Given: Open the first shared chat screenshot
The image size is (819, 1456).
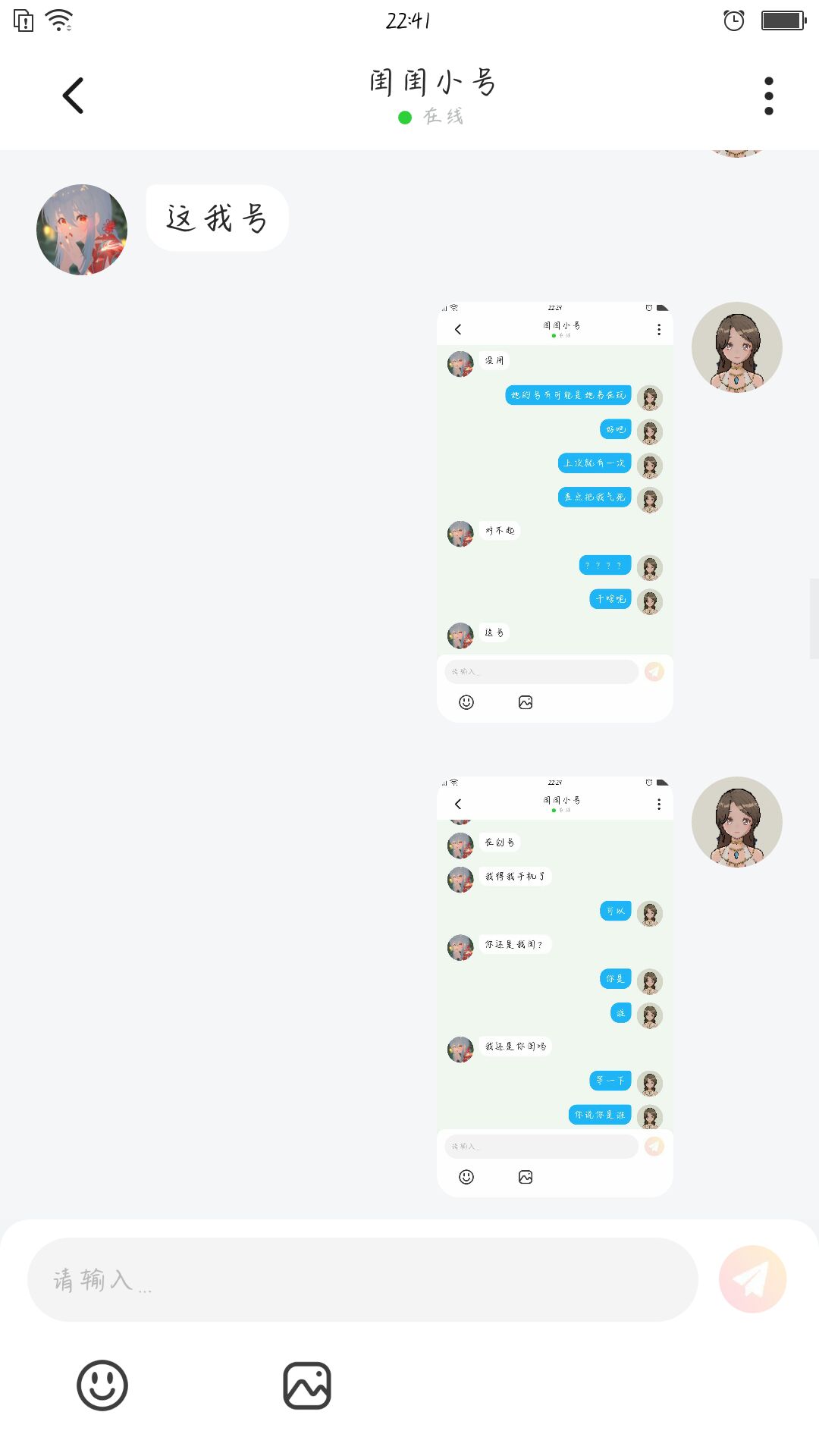Looking at the screenshot, I should (555, 512).
